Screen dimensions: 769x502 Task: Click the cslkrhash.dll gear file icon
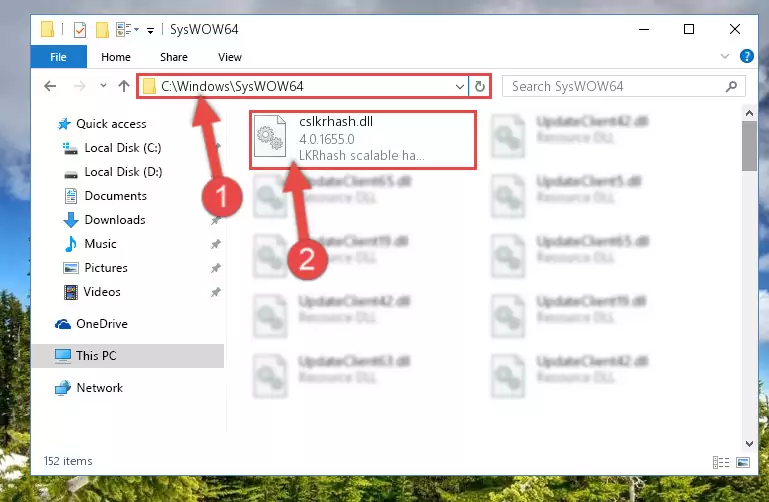(x=270, y=136)
